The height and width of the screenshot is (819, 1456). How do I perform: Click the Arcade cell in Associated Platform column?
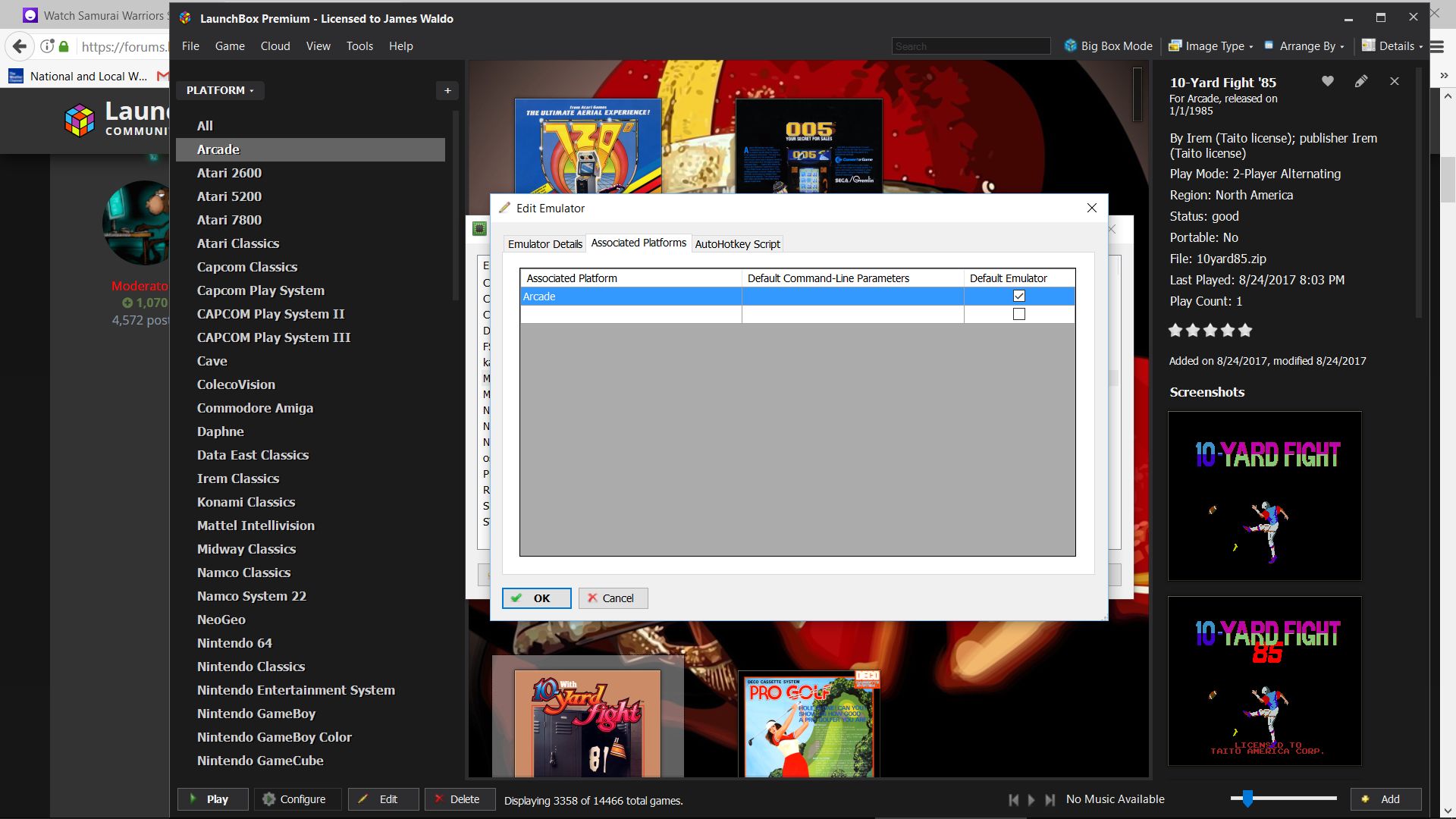click(631, 297)
